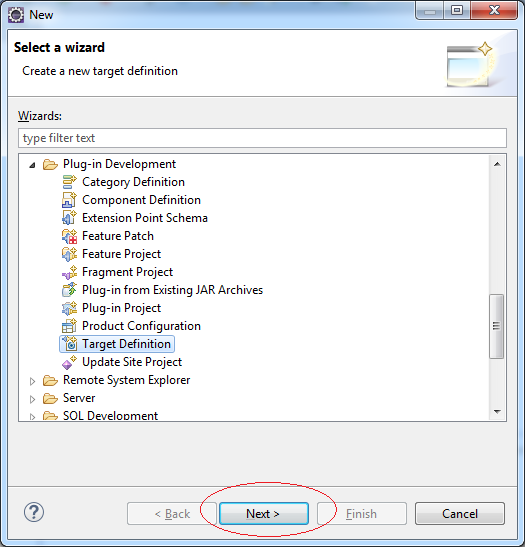
Task: Click the Cancel button
Action: [x=460, y=514]
